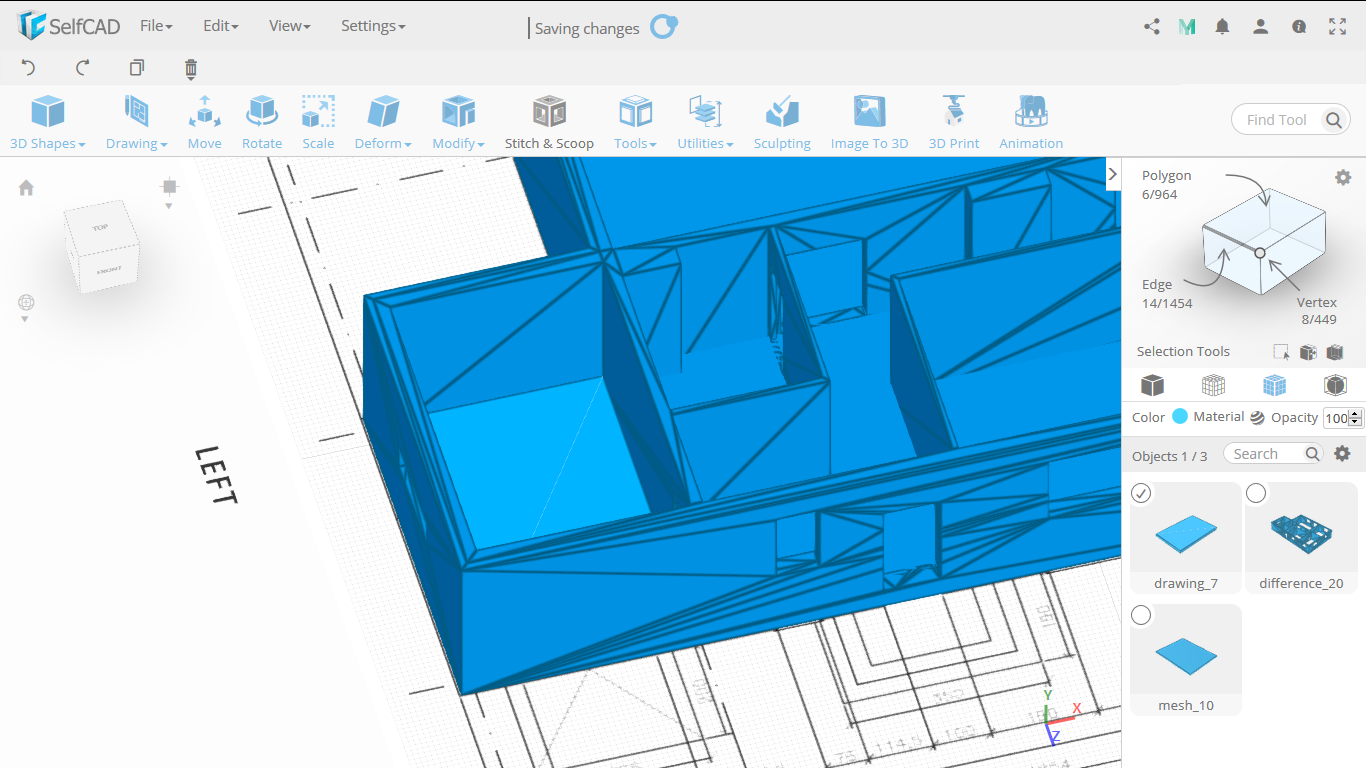The image size is (1366, 768).
Task: Open the Settings menu
Action: (373, 26)
